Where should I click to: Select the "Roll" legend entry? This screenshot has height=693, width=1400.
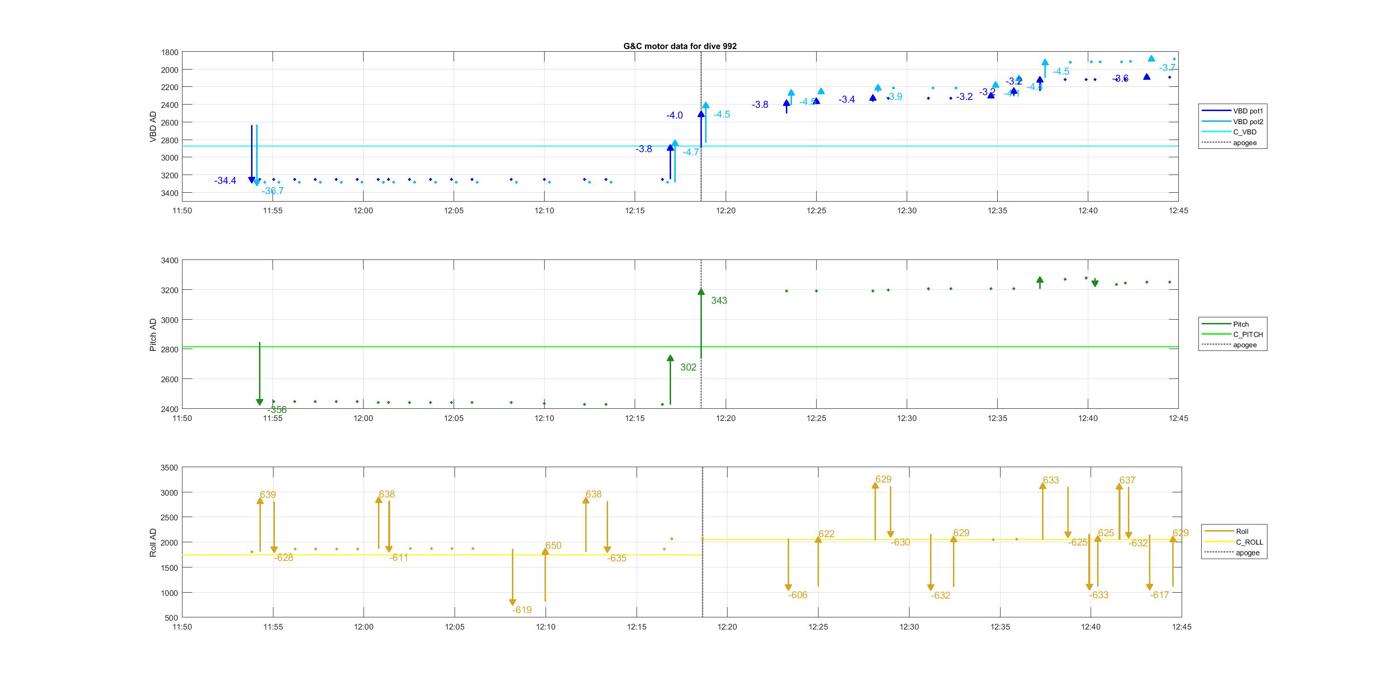[x=1235, y=531]
